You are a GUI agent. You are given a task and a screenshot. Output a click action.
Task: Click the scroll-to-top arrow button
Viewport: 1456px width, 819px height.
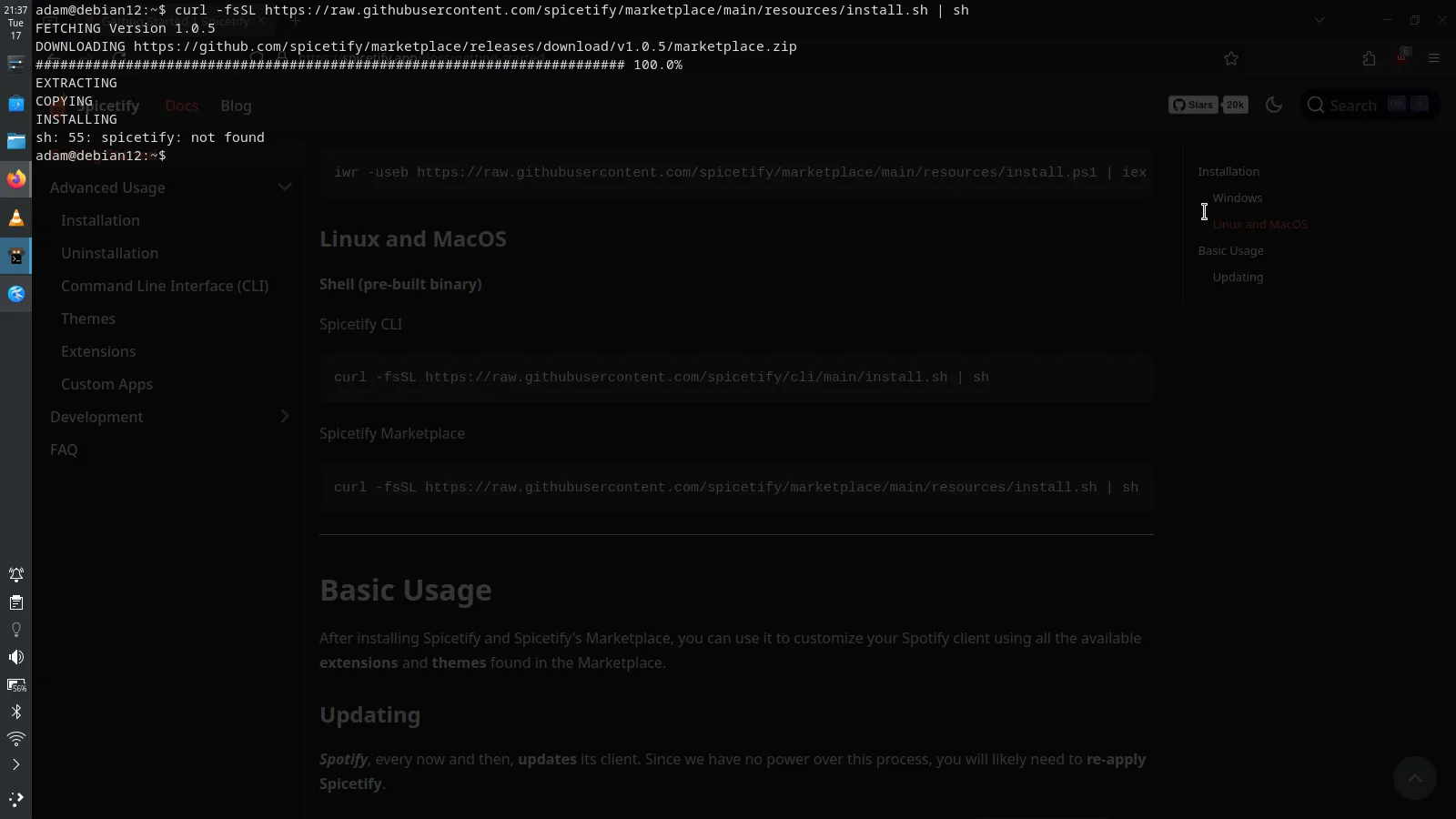1415,778
